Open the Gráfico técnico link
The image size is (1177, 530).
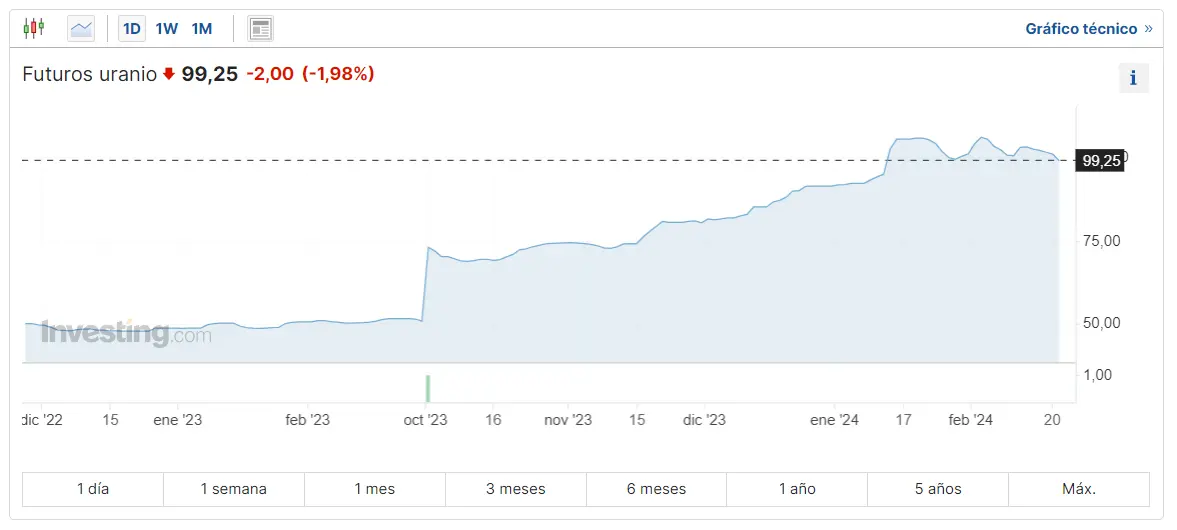[x=1081, y=29]
